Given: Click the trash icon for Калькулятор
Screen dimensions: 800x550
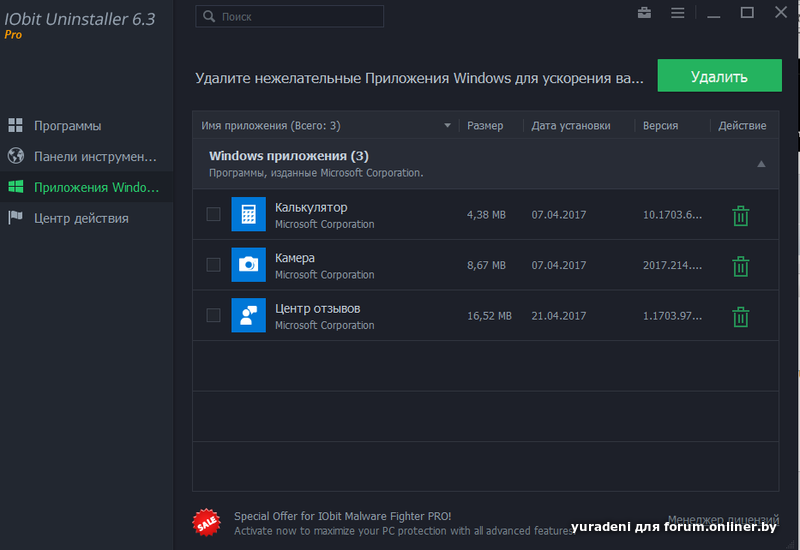Looking at the screenshot, I should (740, 215).
